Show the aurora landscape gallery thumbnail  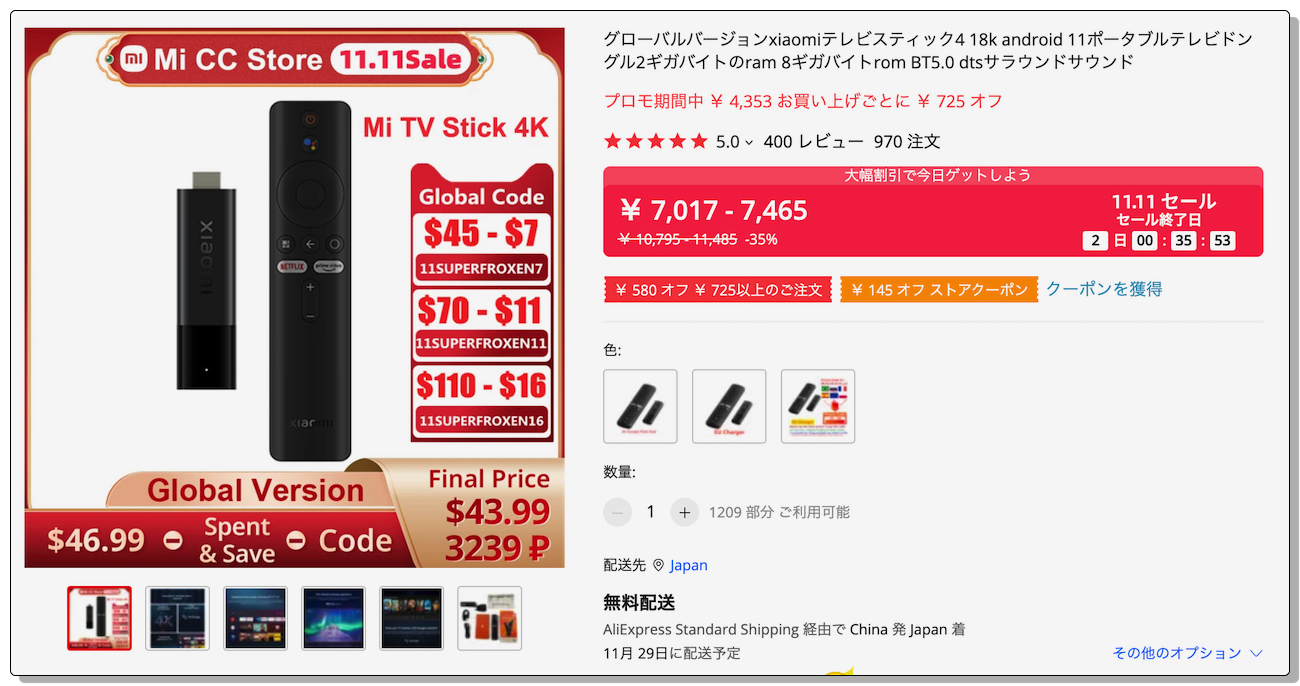333,618
